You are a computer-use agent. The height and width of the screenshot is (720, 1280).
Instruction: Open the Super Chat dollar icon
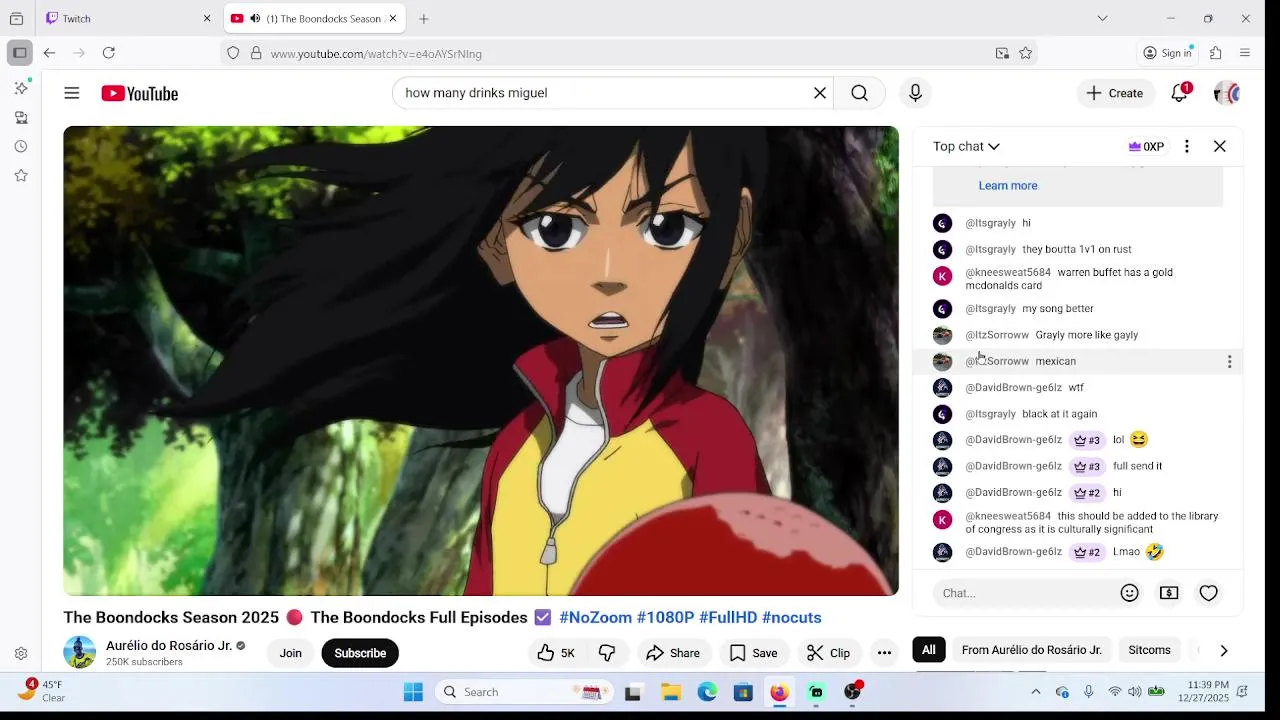coord(1169,593)
